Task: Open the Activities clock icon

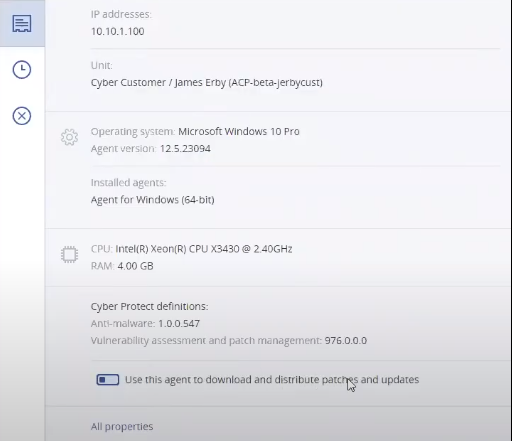Action: [22, 70]
